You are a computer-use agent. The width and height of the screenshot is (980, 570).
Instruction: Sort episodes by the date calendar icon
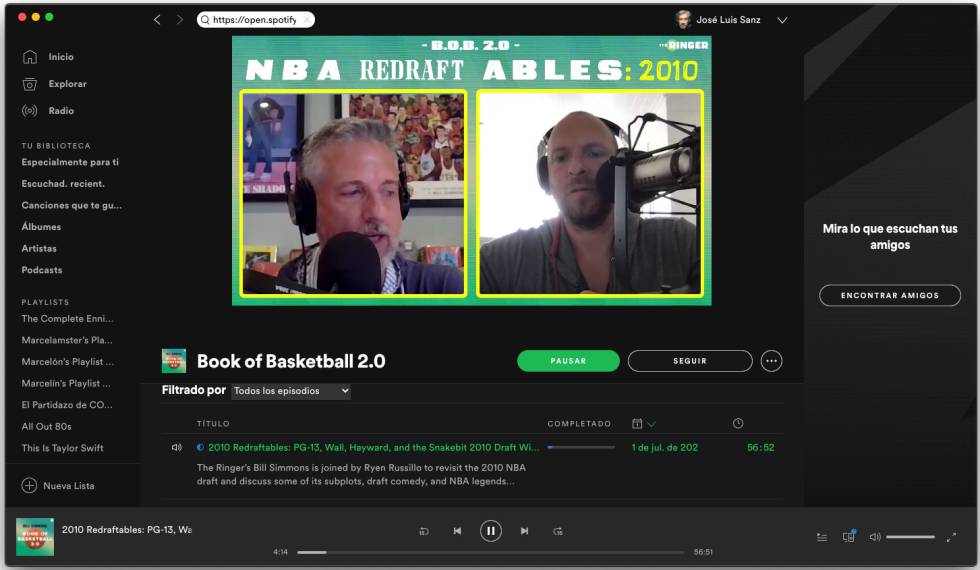(x=637, y=424)
